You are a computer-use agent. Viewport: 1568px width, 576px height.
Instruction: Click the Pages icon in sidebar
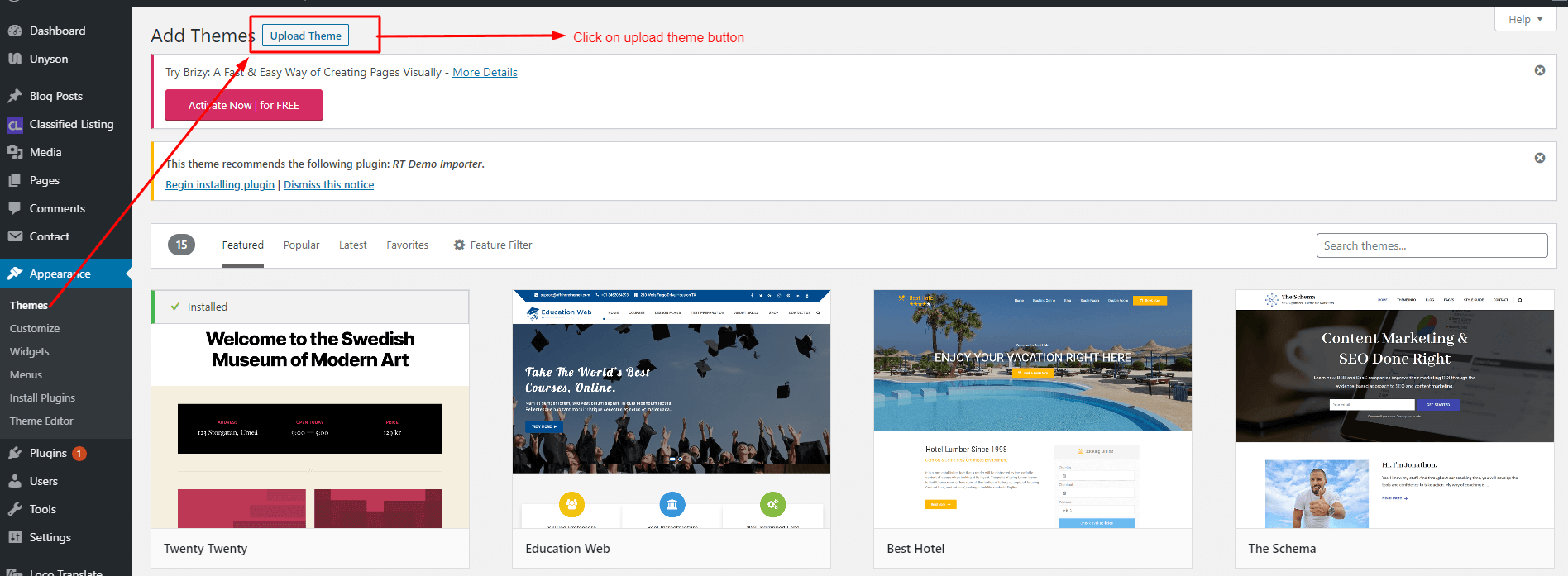(x=15, y=180)
